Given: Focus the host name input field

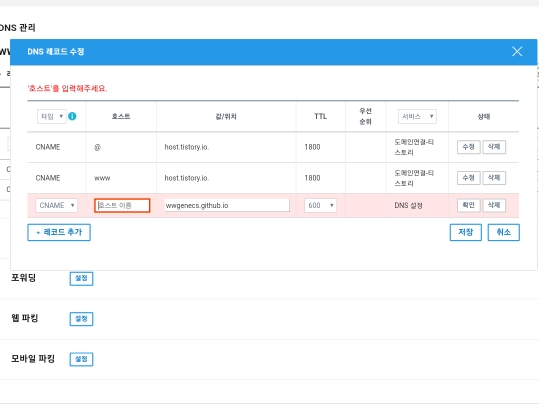Looking at the screenshot, I should coord(122,205).
